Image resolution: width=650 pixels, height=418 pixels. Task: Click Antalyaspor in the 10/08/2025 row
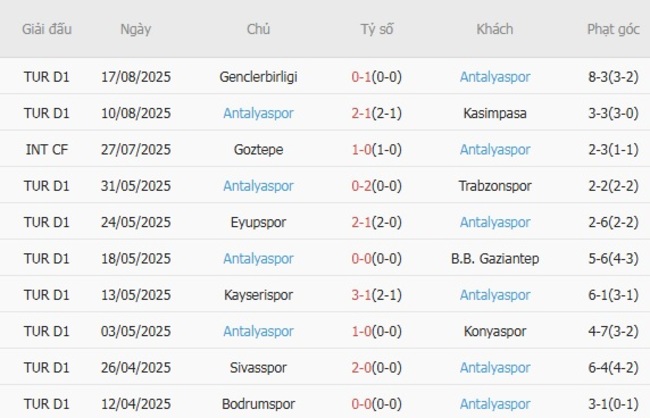pyautogui.click(x=258, y=113)
